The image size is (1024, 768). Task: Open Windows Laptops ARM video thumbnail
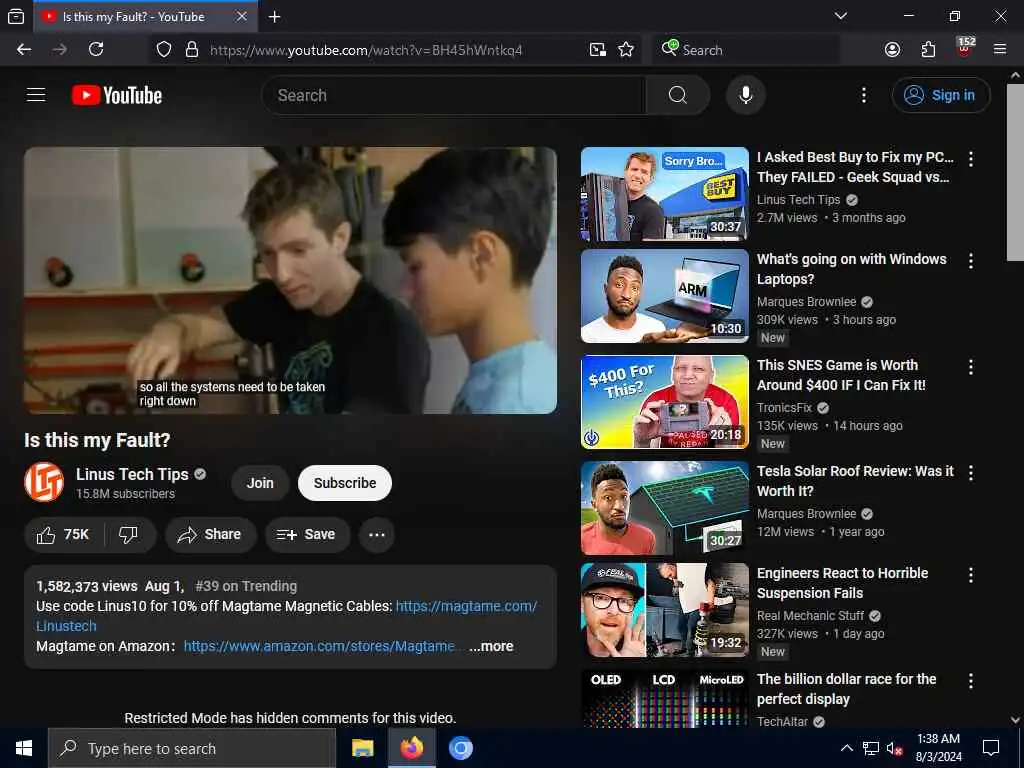pyautogui.click(x=665, y=296)
